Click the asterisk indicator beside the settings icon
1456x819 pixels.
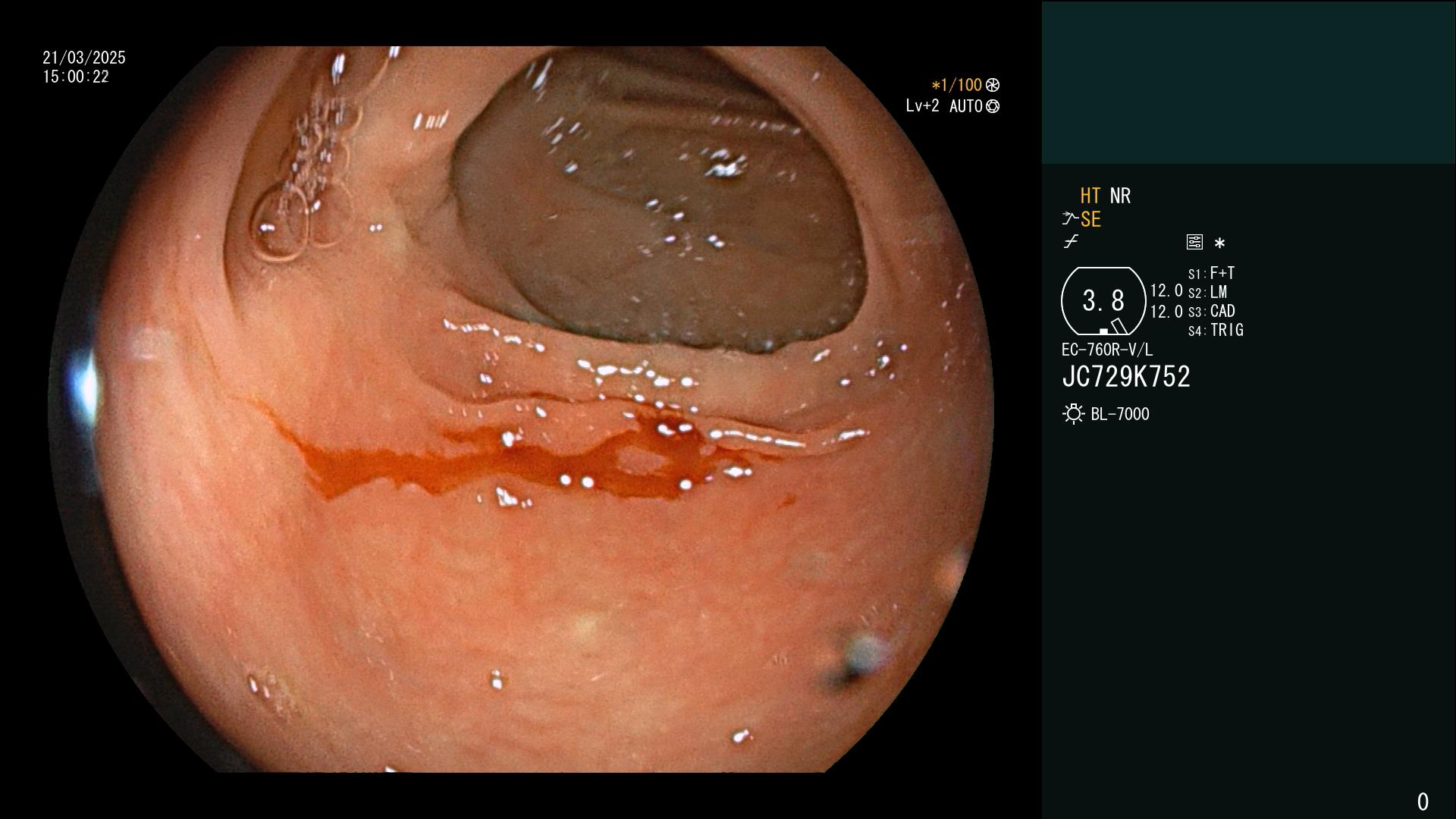pyautogui.click(x=1219, y=243)
